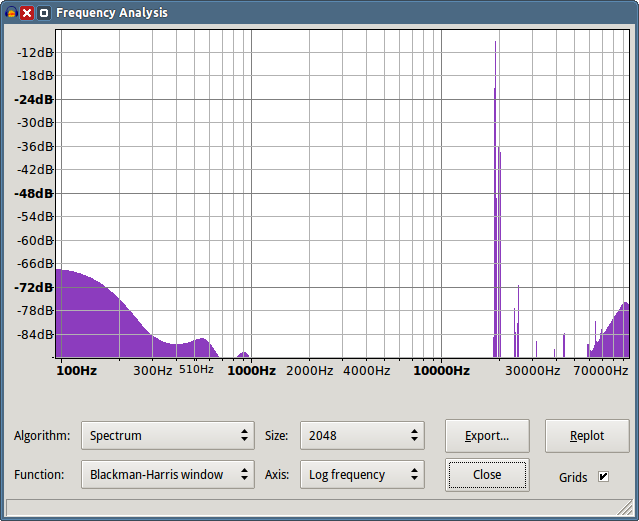639x521 pixels.
Task: Click the -48dB axis label
Action: tap(34, 193)
